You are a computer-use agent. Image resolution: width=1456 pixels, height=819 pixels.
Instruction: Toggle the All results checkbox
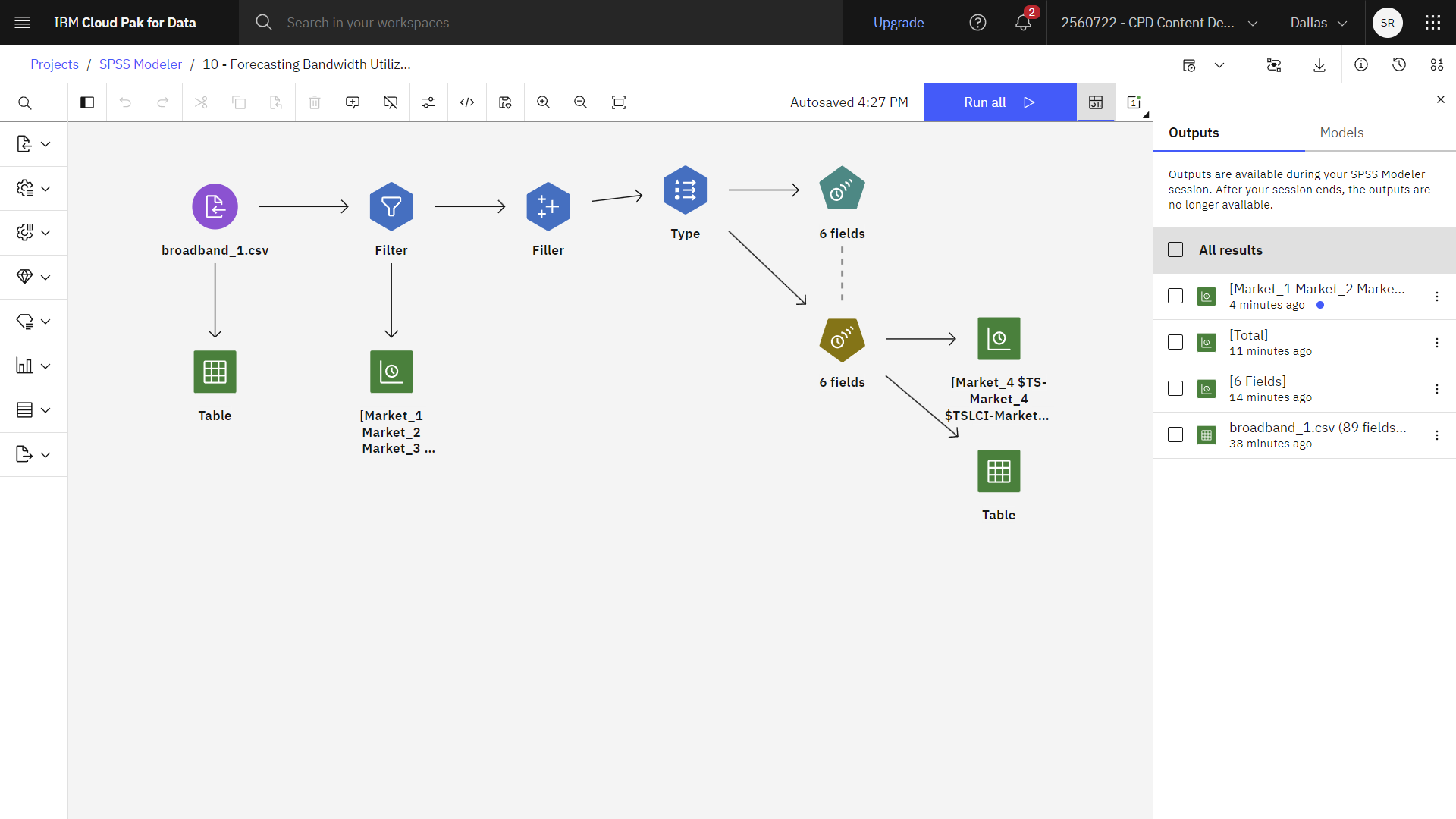pos(1176,250)
